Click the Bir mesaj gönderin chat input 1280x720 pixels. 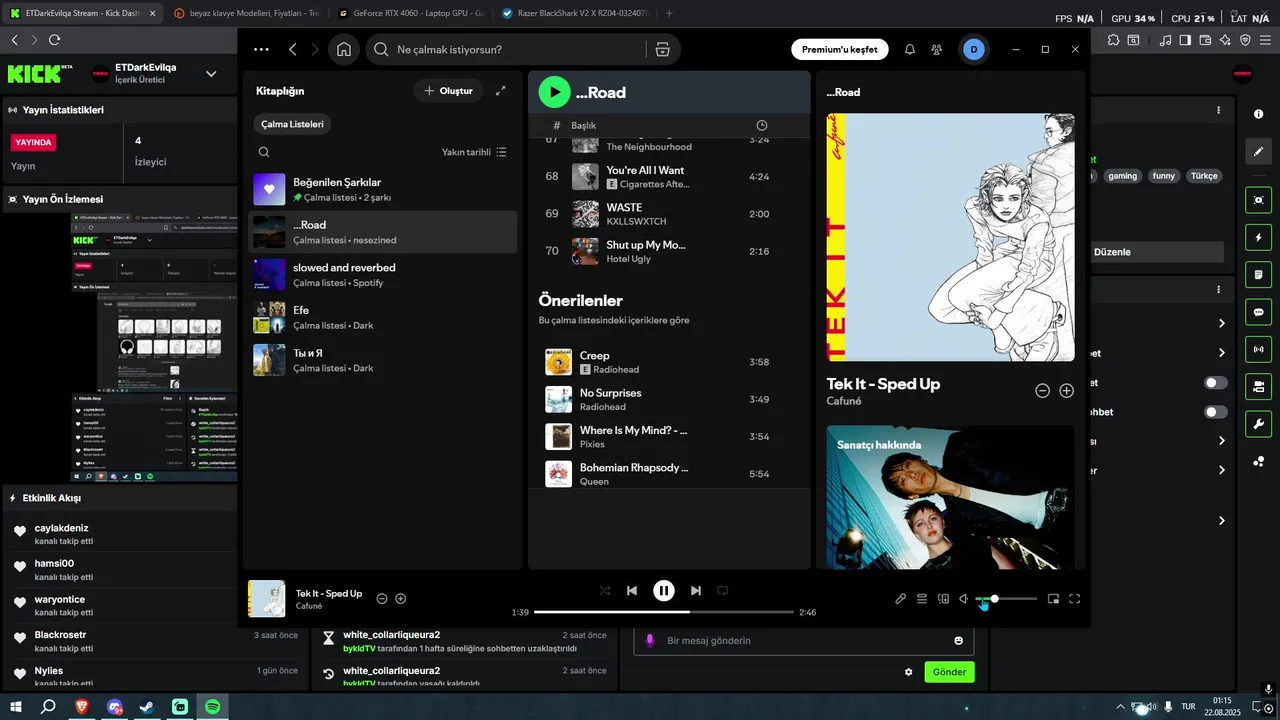(804, 640)
